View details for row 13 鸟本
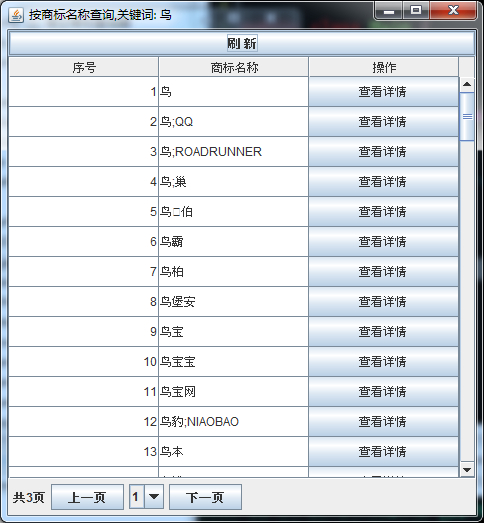484x523 pixels. tap(384, 452)
